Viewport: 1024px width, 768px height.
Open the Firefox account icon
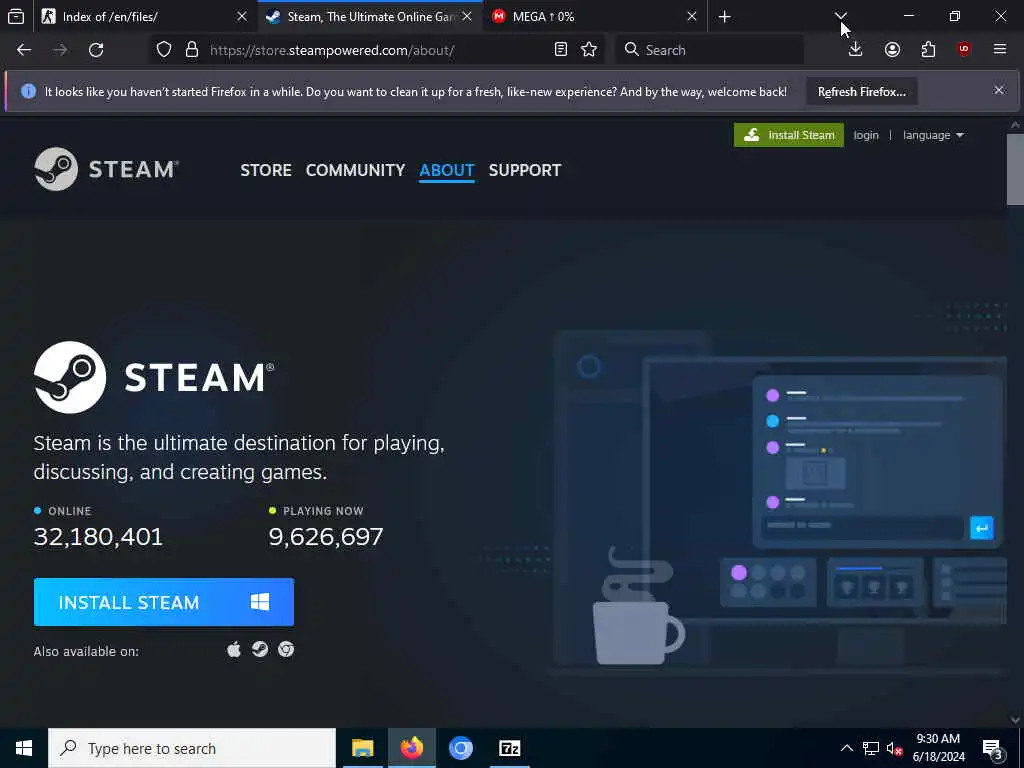[x=892, y=50]
